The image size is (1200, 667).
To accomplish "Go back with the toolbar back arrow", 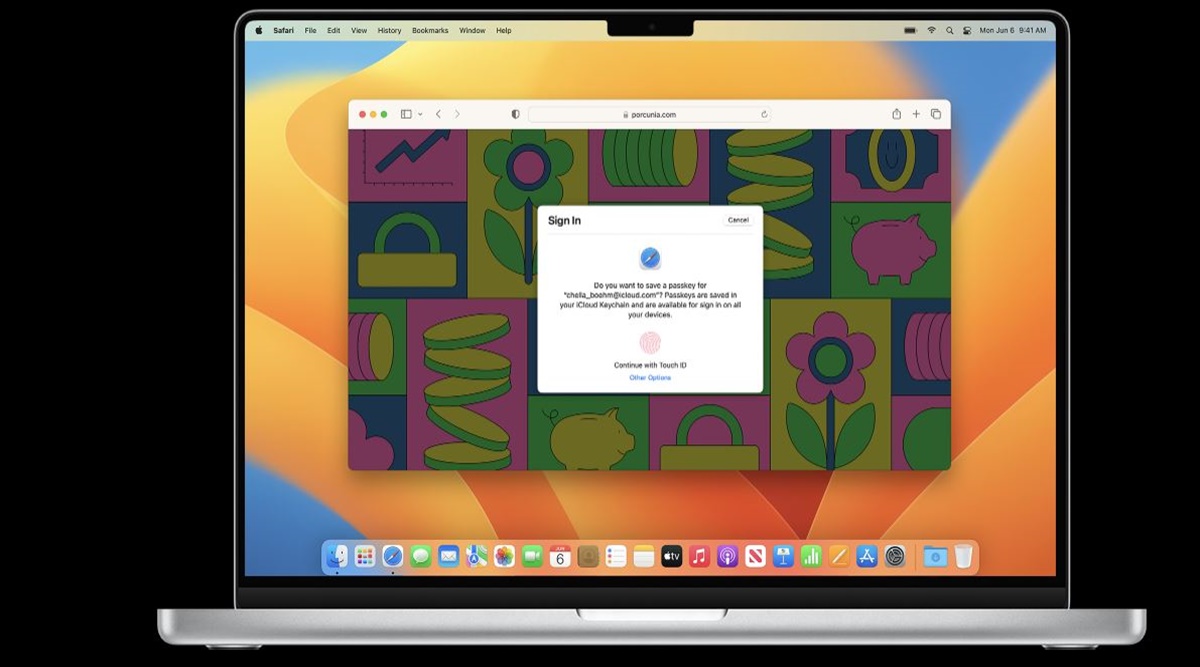I will (x=438, y=114).
